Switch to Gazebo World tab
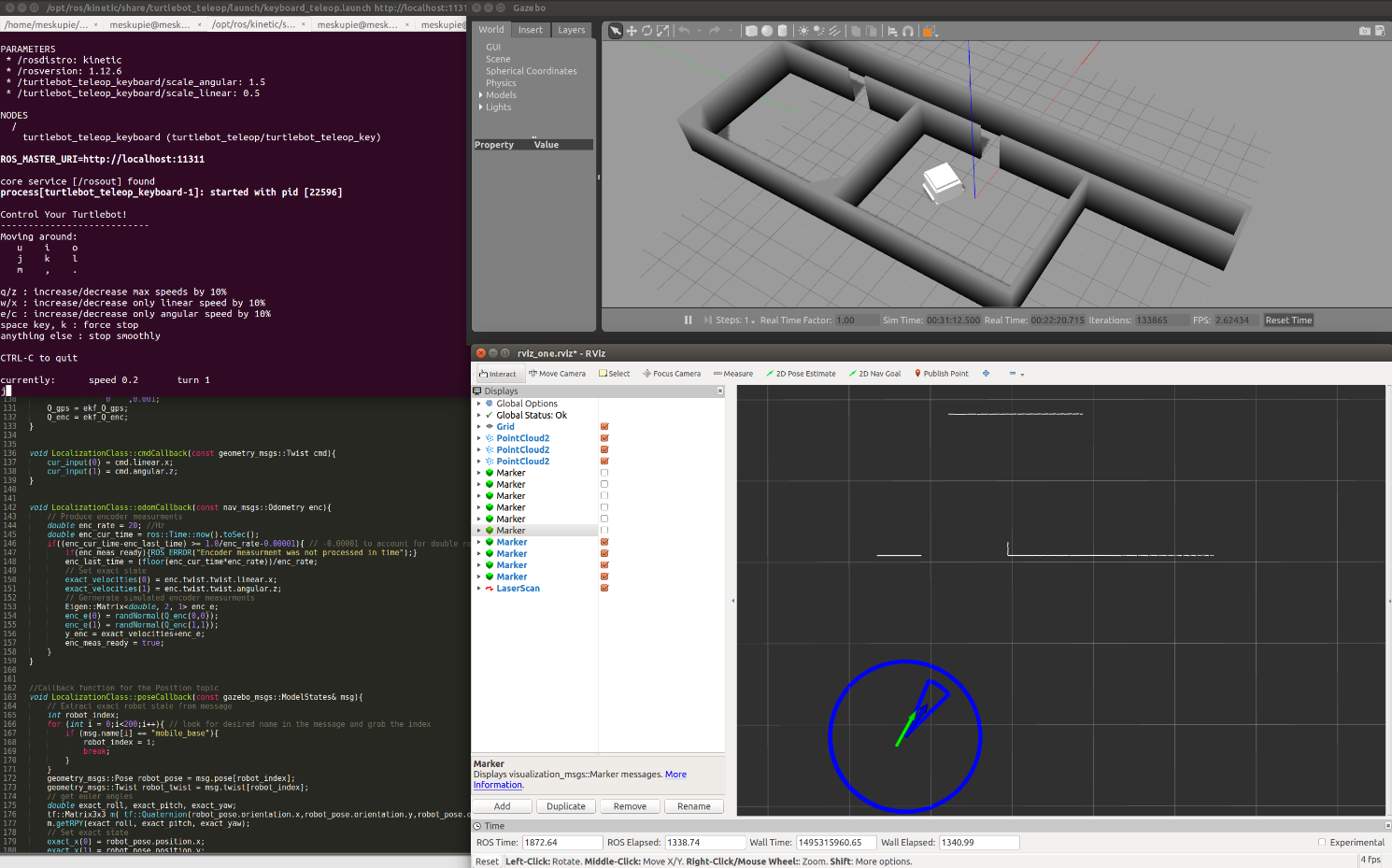 (x=491, y=30)
